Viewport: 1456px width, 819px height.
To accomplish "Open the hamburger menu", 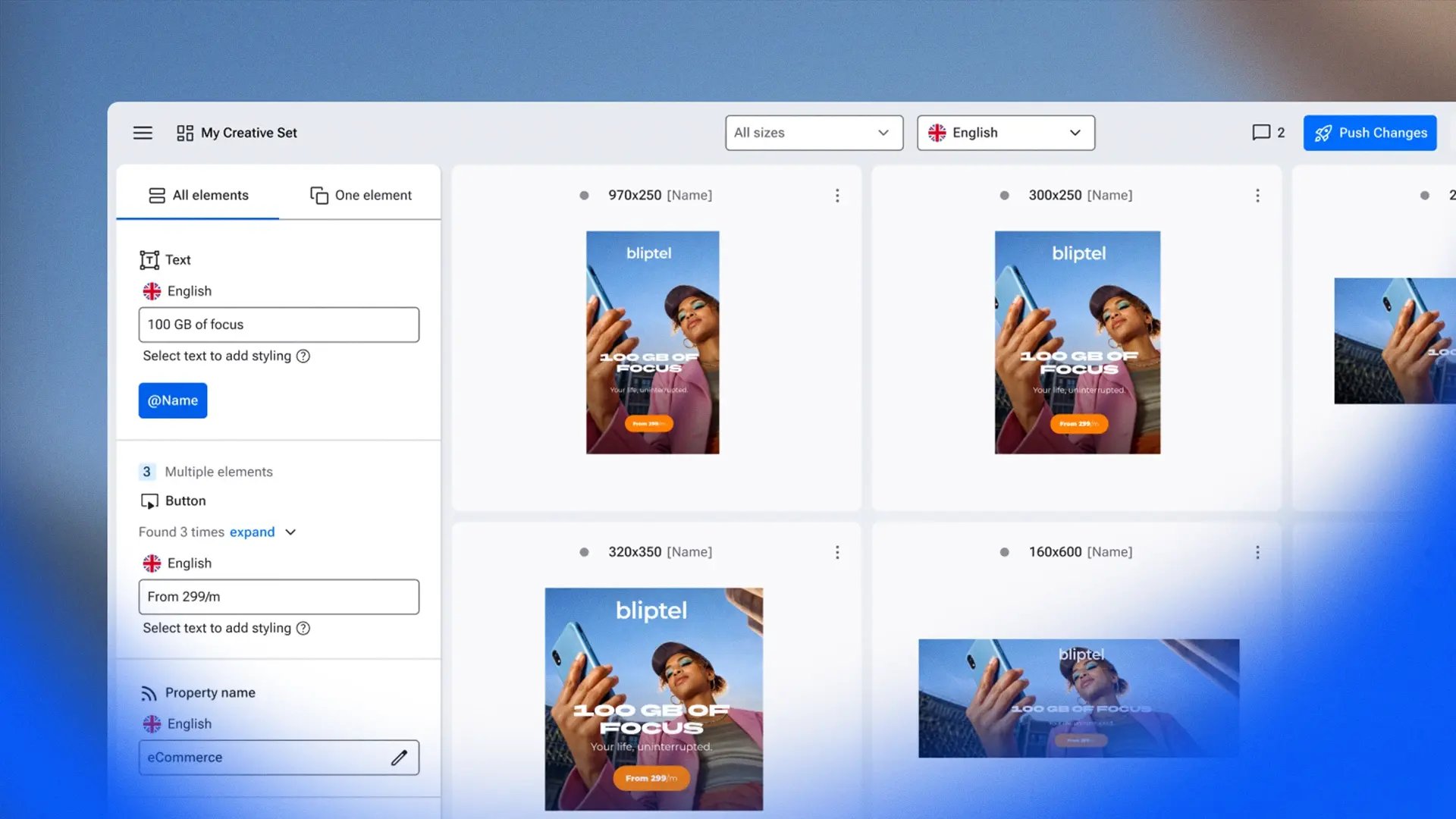I will (x=143, y=133).
